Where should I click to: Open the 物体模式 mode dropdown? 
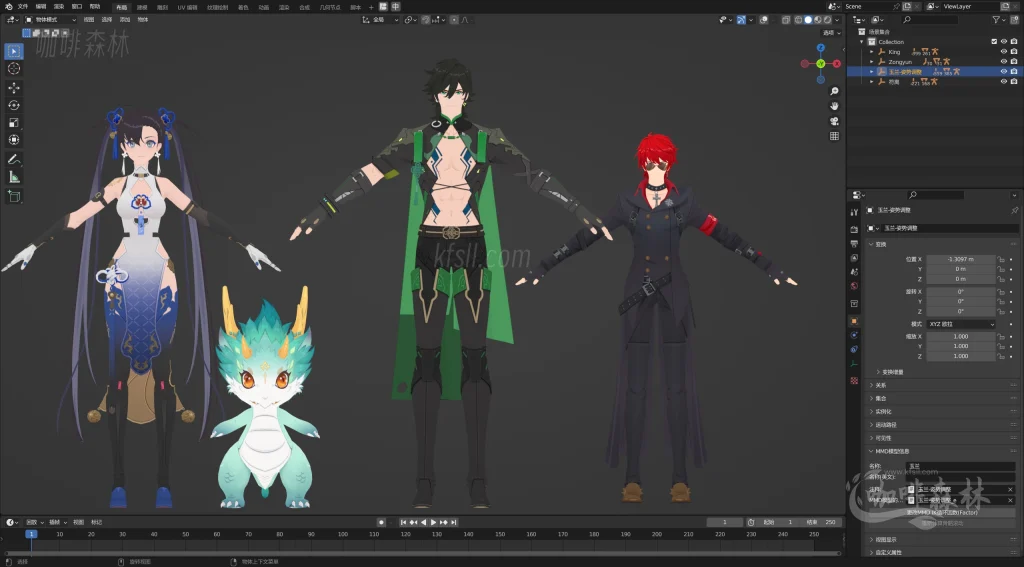pyautogui.click(x=50, y=20)
